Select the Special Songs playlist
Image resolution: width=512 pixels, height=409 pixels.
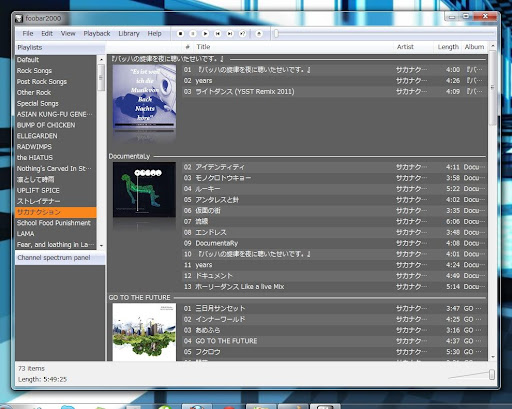tap(56, 103)
